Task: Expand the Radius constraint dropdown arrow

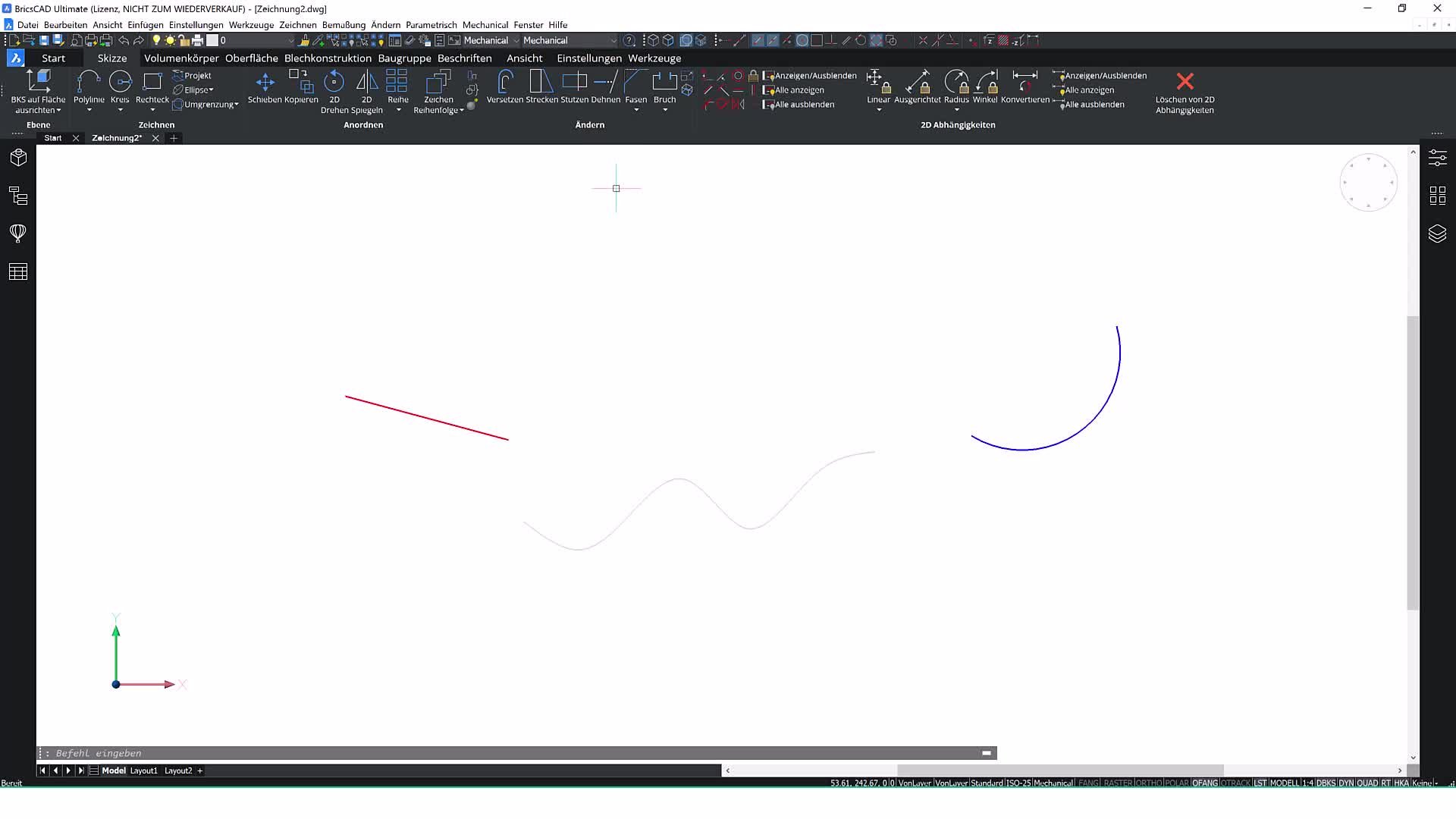Action: 956,110
